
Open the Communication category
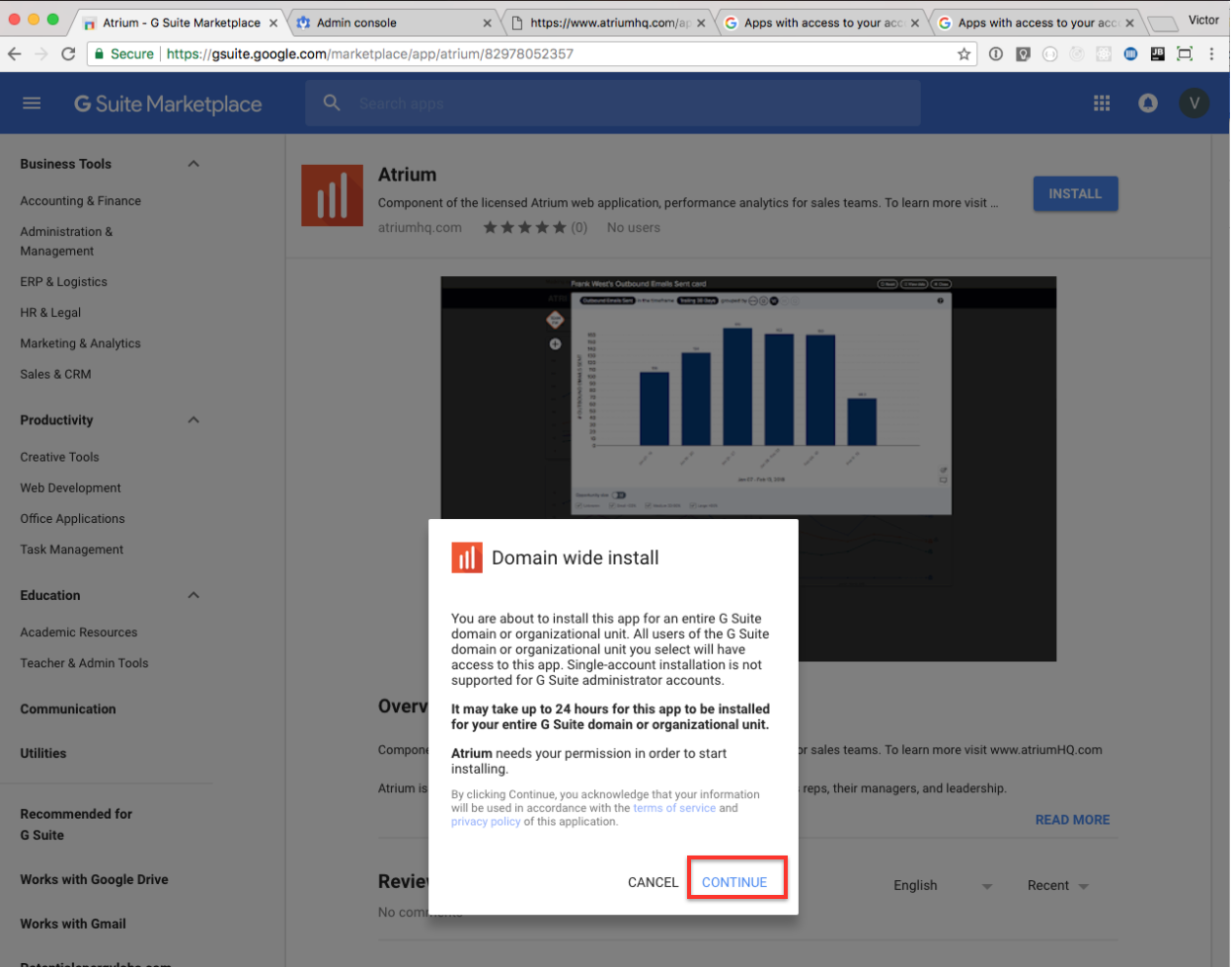(x=68, y=708)
